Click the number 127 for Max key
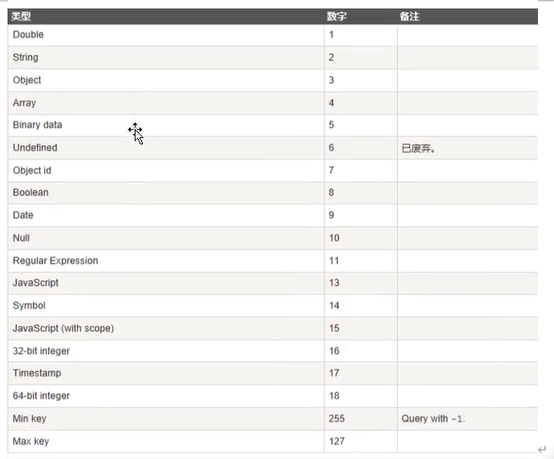Image resolution: width=554 pixels, height=459 pixels. click(337, 441)
